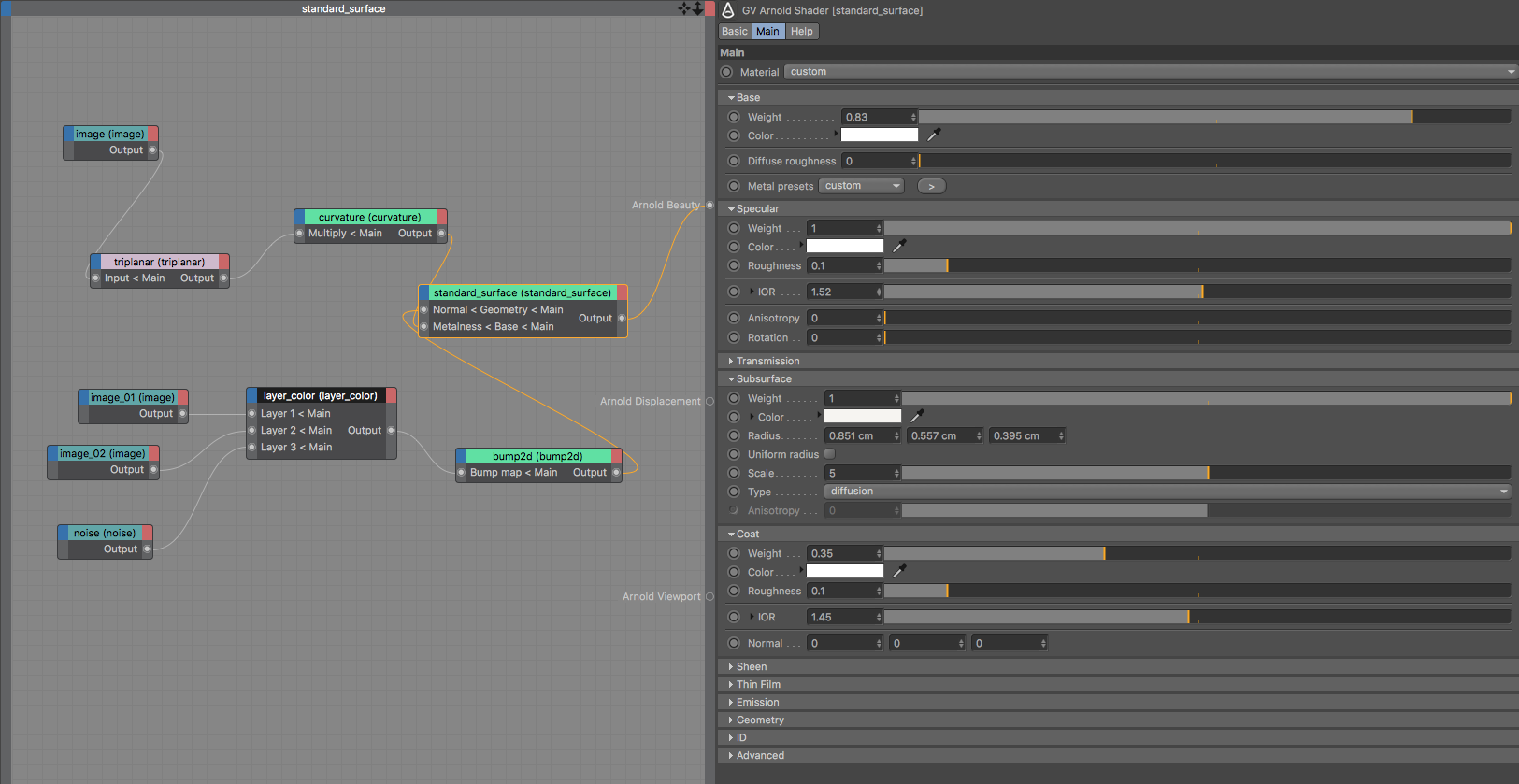Image resolution: width=1519 pixels, height=784 pixels.
Task: Toggle animation dot for Base Weight
Action: 734,117
